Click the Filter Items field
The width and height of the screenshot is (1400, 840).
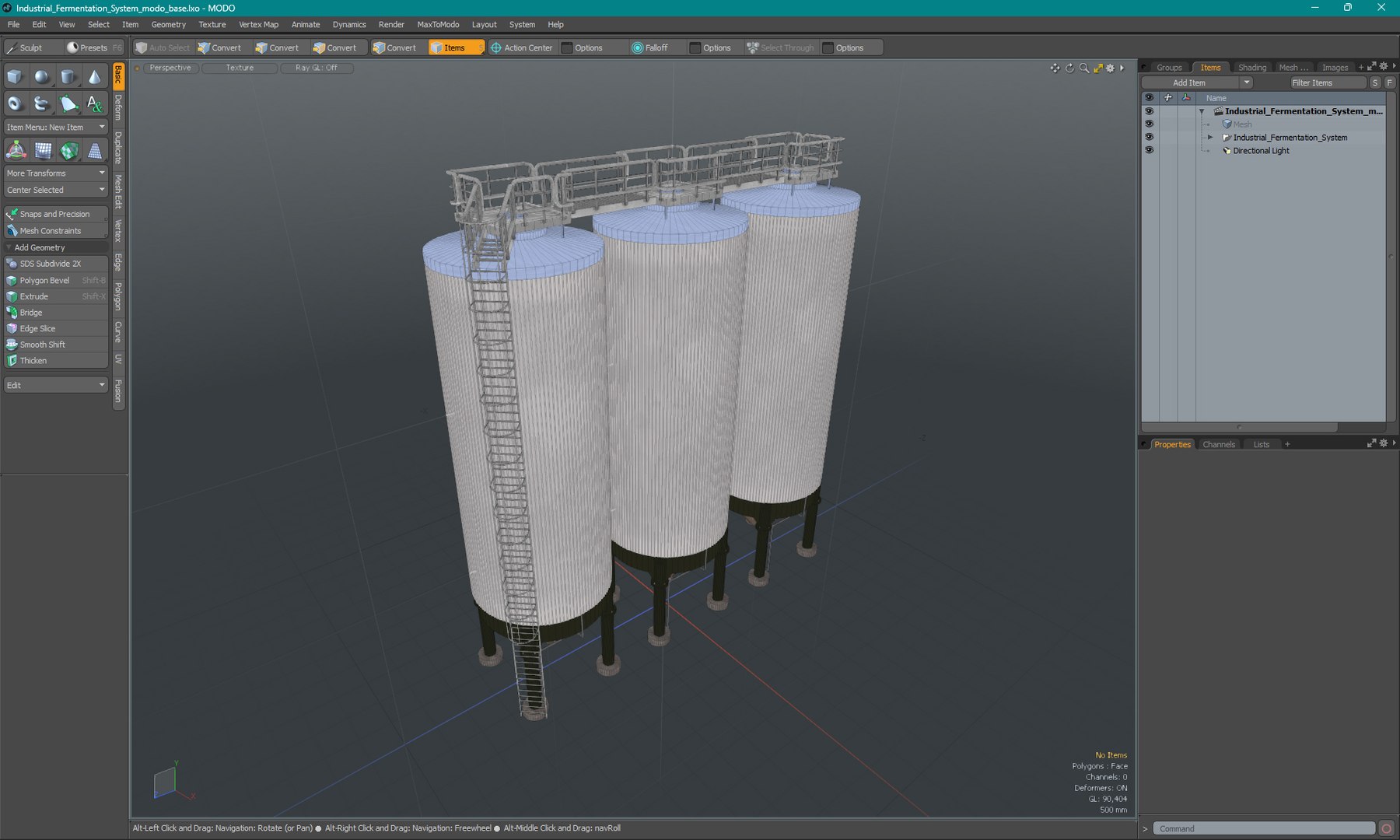point(1328,82)
